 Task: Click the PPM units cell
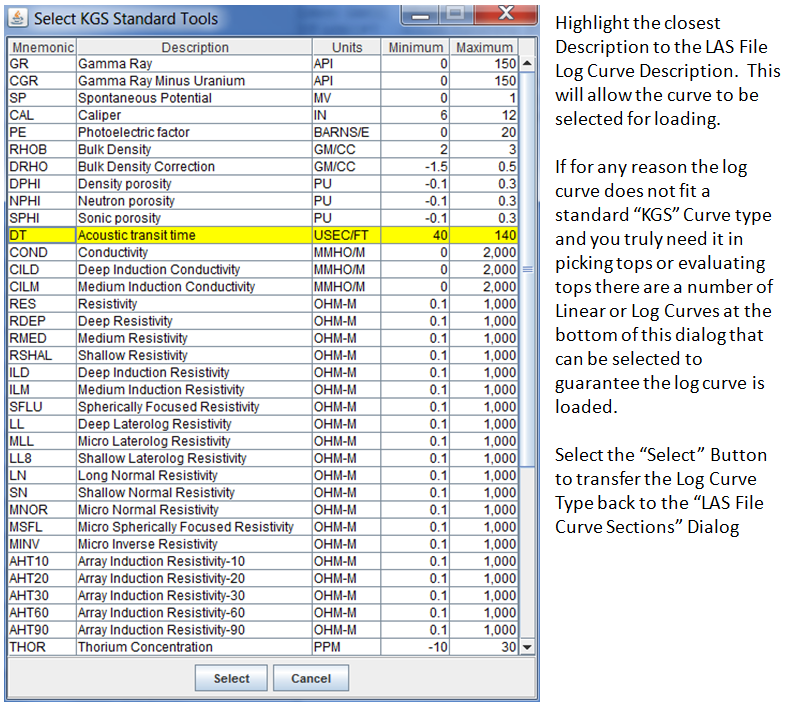pos(347,647)
